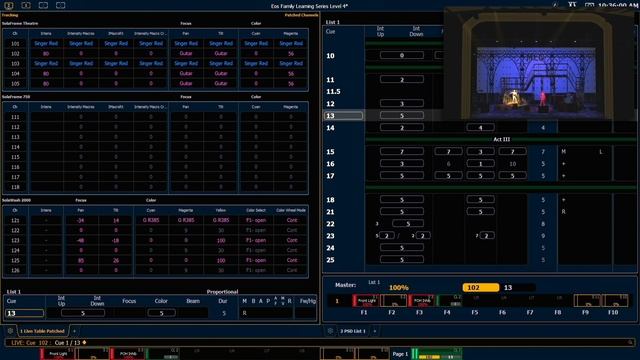Select channel 121 in SolaWash 2000 table
This screenshot has width=640, height=360.
click(15, 220)
